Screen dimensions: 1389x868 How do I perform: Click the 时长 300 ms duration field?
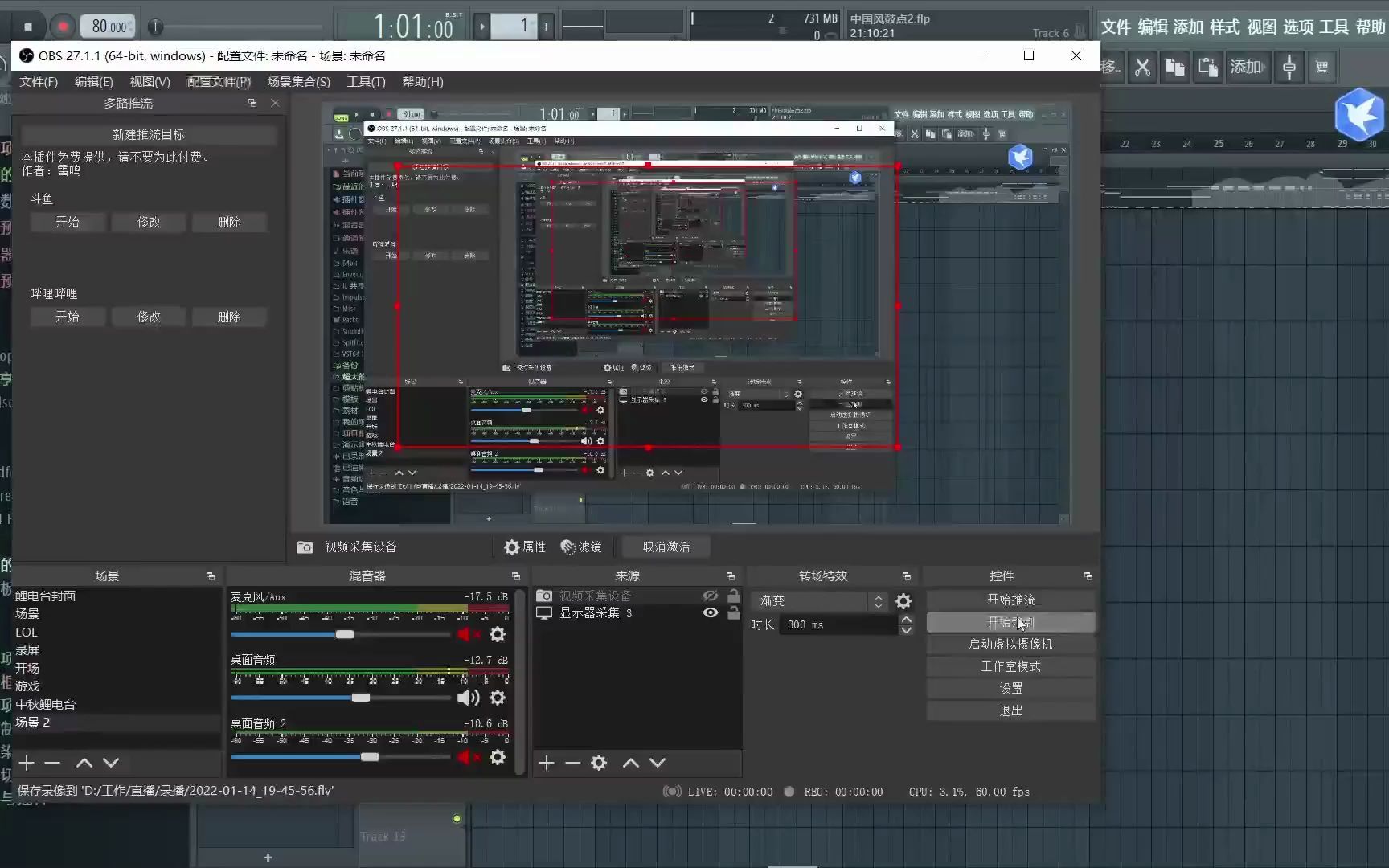pyautogui.click(x=838, y=624)
